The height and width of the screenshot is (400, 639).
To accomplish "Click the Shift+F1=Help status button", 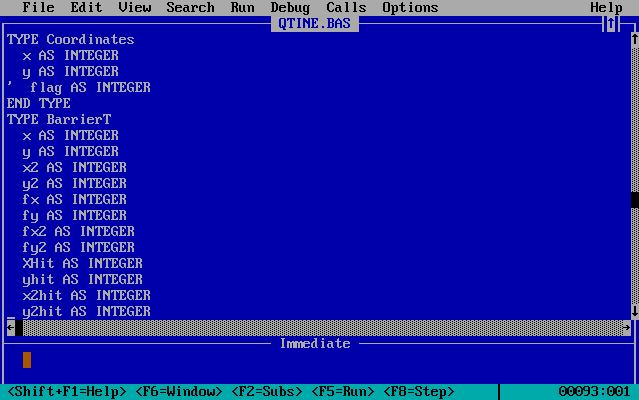I will pyautogui.click(x=67, y=391).
